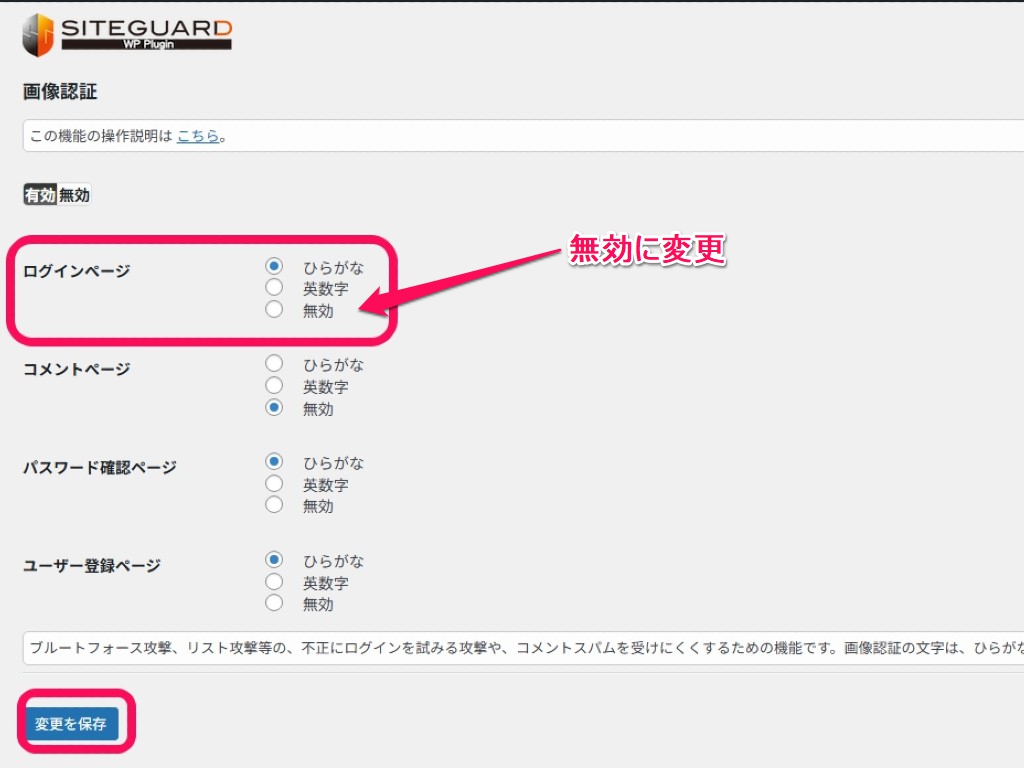
Task: Select 無効 for パスワード確認ページ
Action: coord(273,505)
